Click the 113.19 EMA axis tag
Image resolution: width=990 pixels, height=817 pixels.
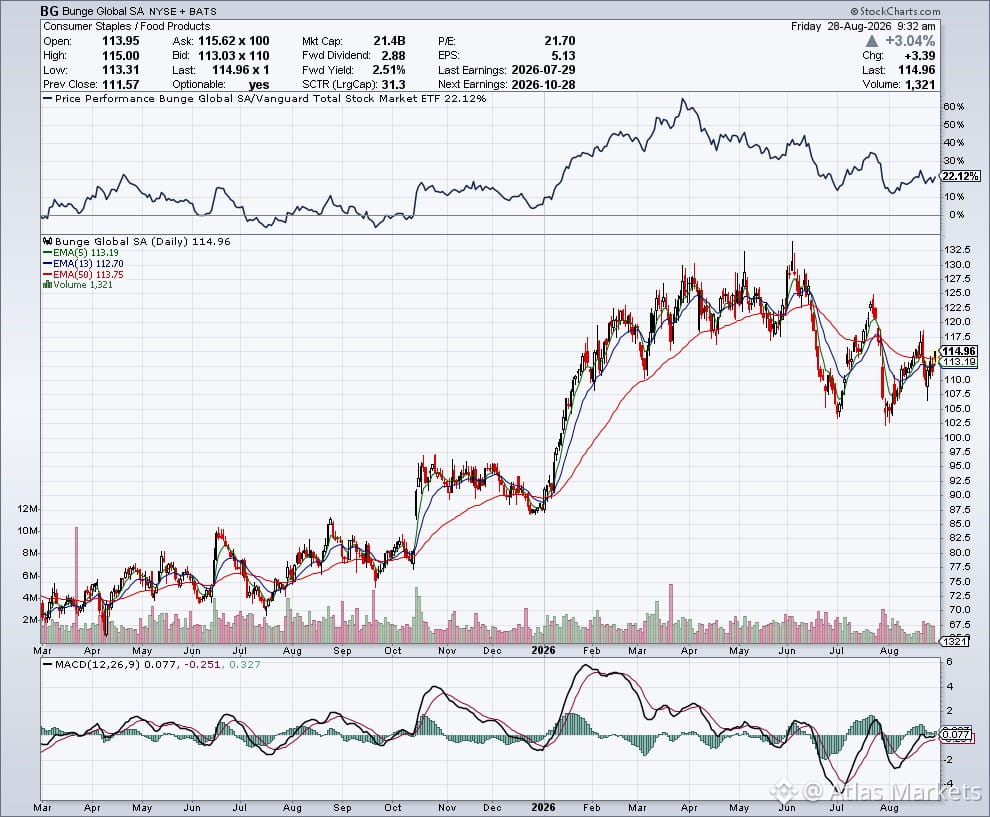tap(959, 362)
